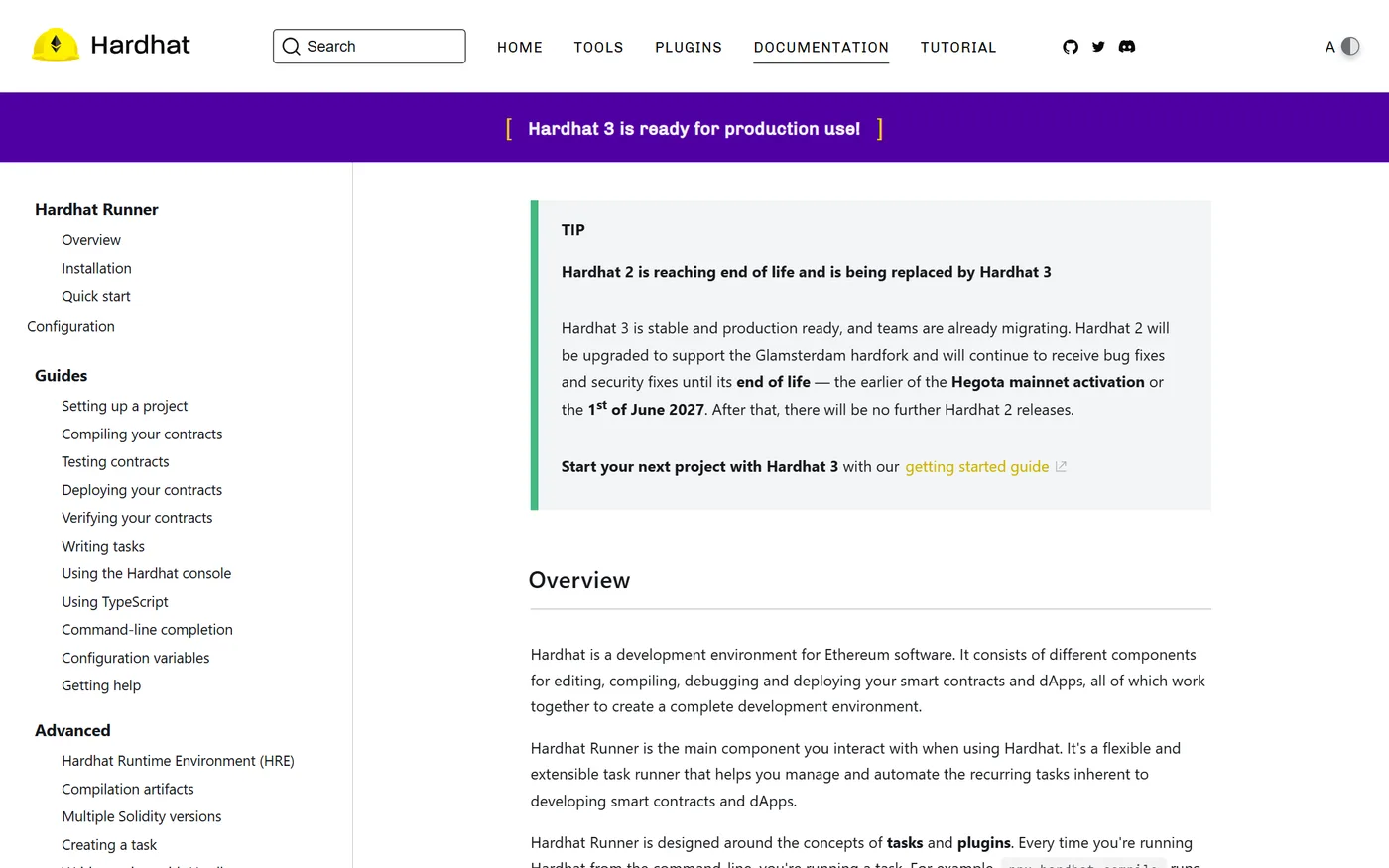Open the DOCUMENTATION nav item
Screen dimensions: 1389x868
pyautogui.click(x=821, y=48)
